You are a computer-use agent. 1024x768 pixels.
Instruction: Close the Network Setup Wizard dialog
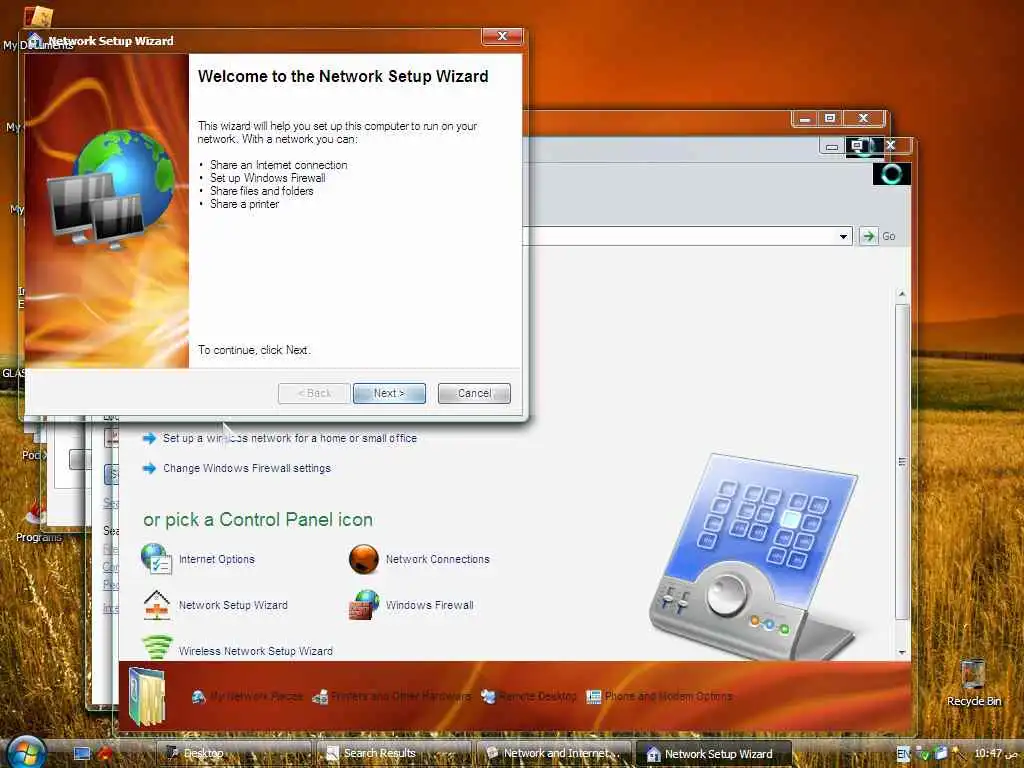(502, 36)
